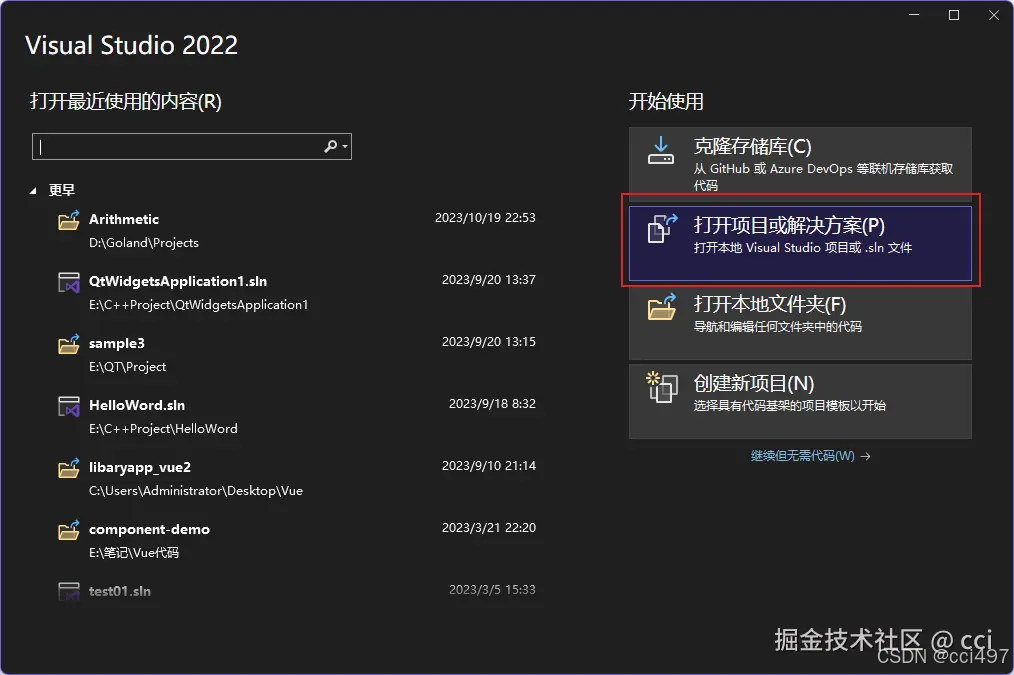Click the date 2023/3/21 22:20
Screen dimensions: 1014x675
[489, 528]
